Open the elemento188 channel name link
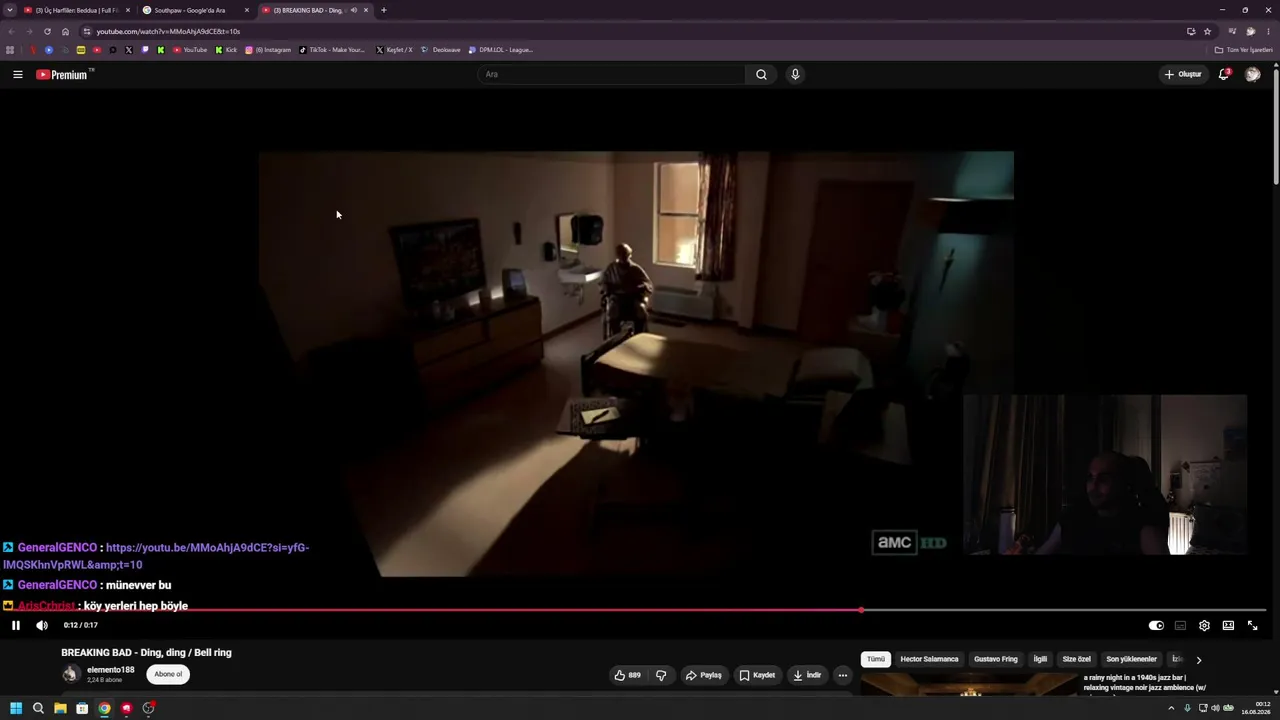The image size is (1280, 720). click(110, 670)
